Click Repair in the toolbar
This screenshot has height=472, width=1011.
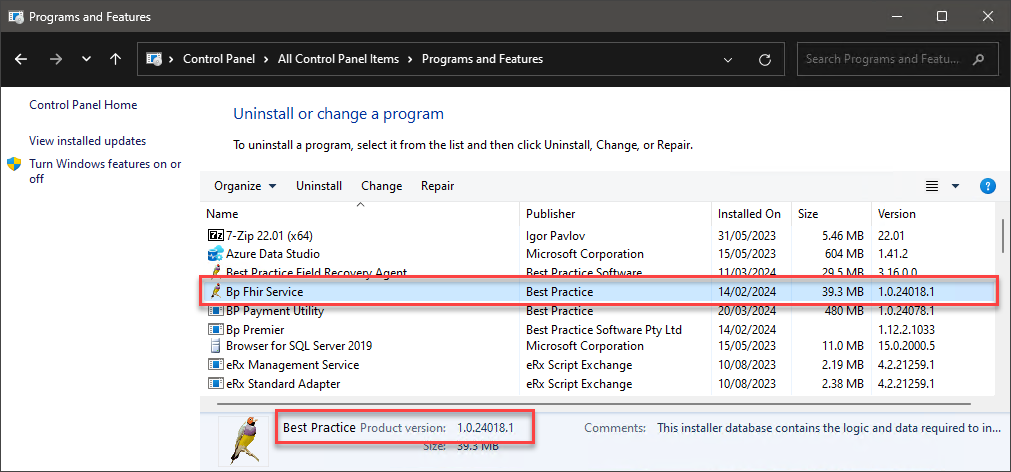[438, 186]
